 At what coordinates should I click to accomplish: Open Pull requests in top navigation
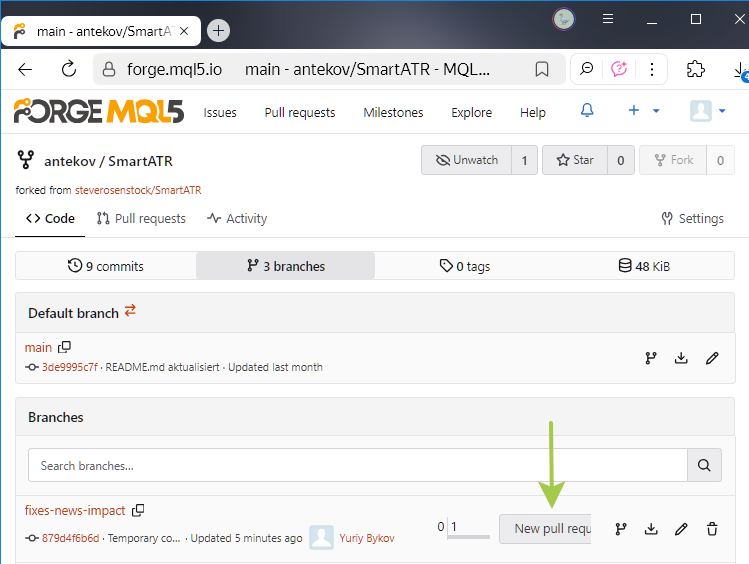tap(300, 113)
